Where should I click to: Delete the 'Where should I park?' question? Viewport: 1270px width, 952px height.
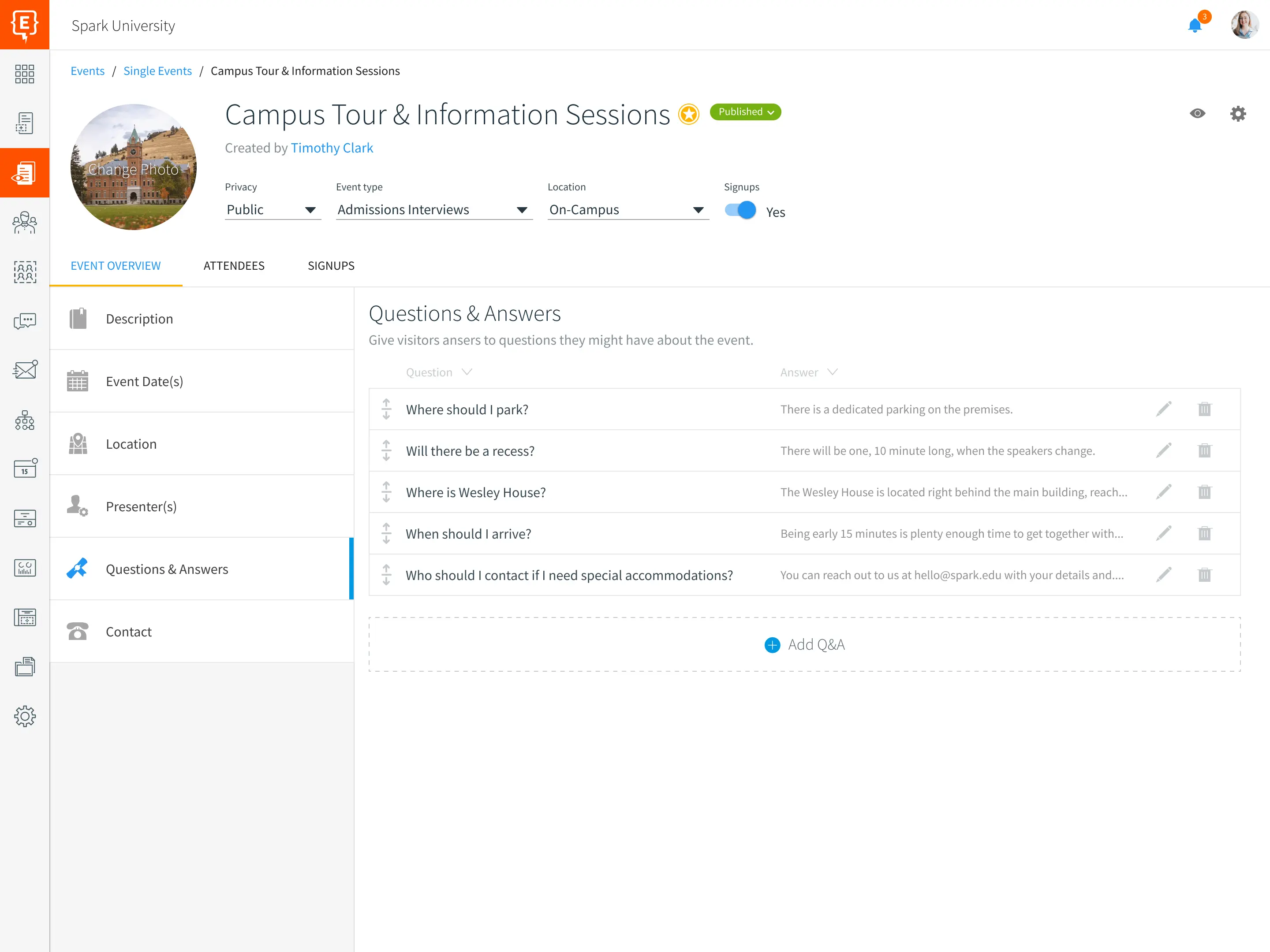coord(1205,409)
